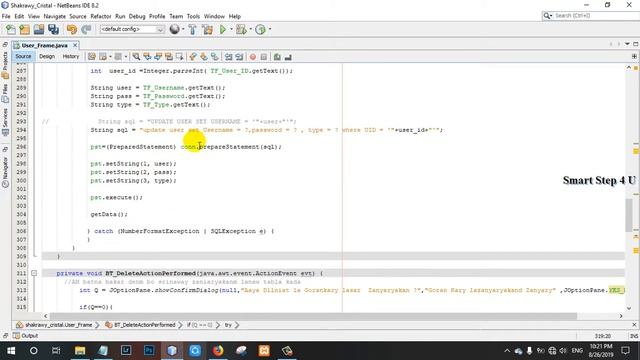The height and width of the screenshot is (360, 640).
Task: Open the Projects side panel
Action: (x=5, y=65)
